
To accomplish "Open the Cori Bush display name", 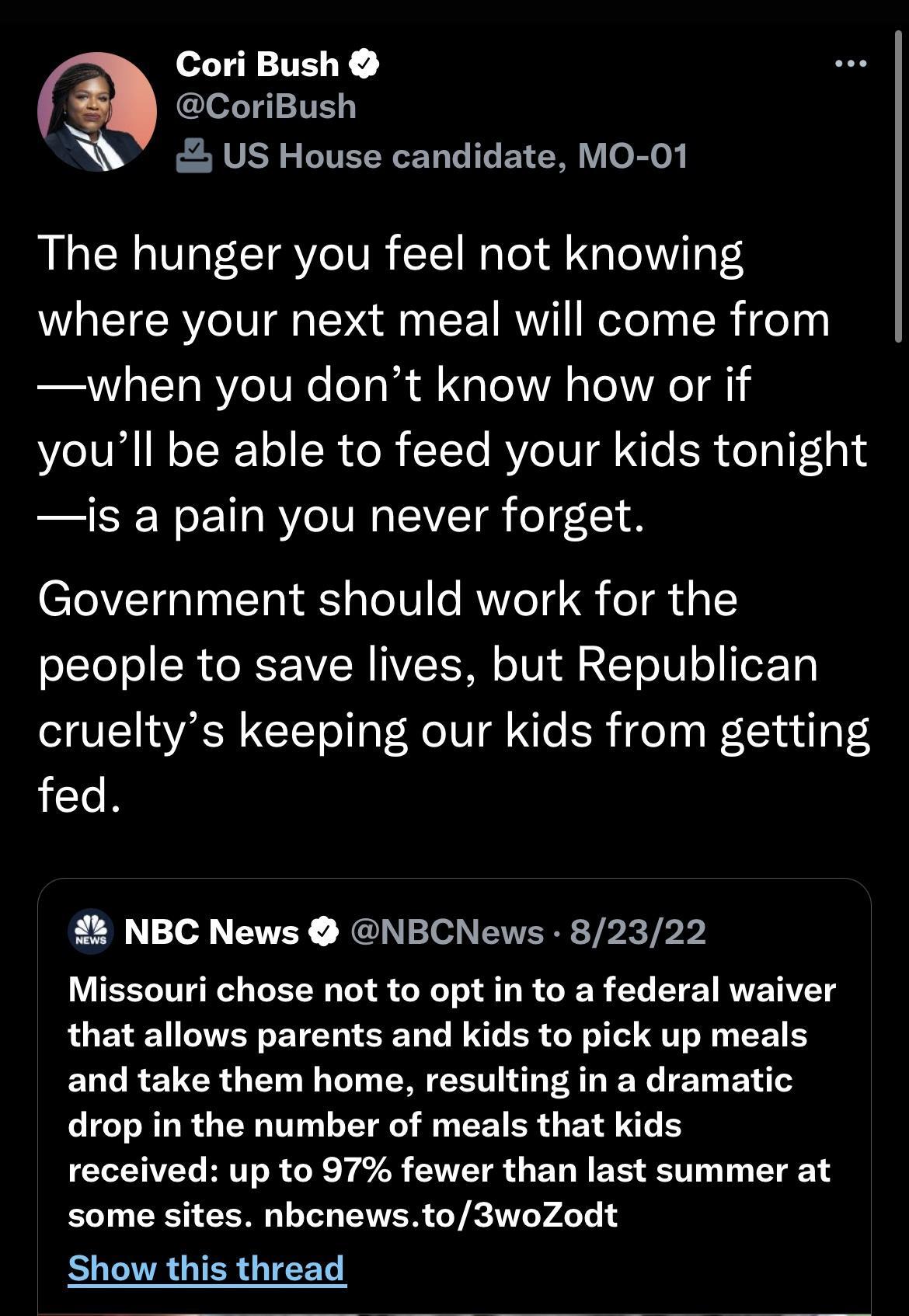I will 257,64.
